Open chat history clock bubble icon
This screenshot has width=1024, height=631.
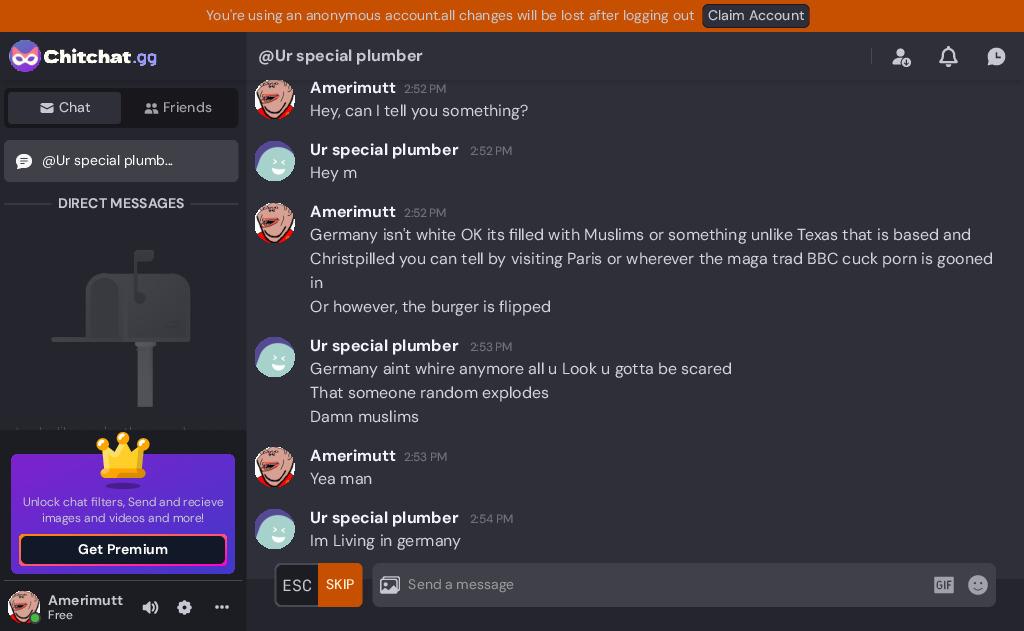pos(996,57)
